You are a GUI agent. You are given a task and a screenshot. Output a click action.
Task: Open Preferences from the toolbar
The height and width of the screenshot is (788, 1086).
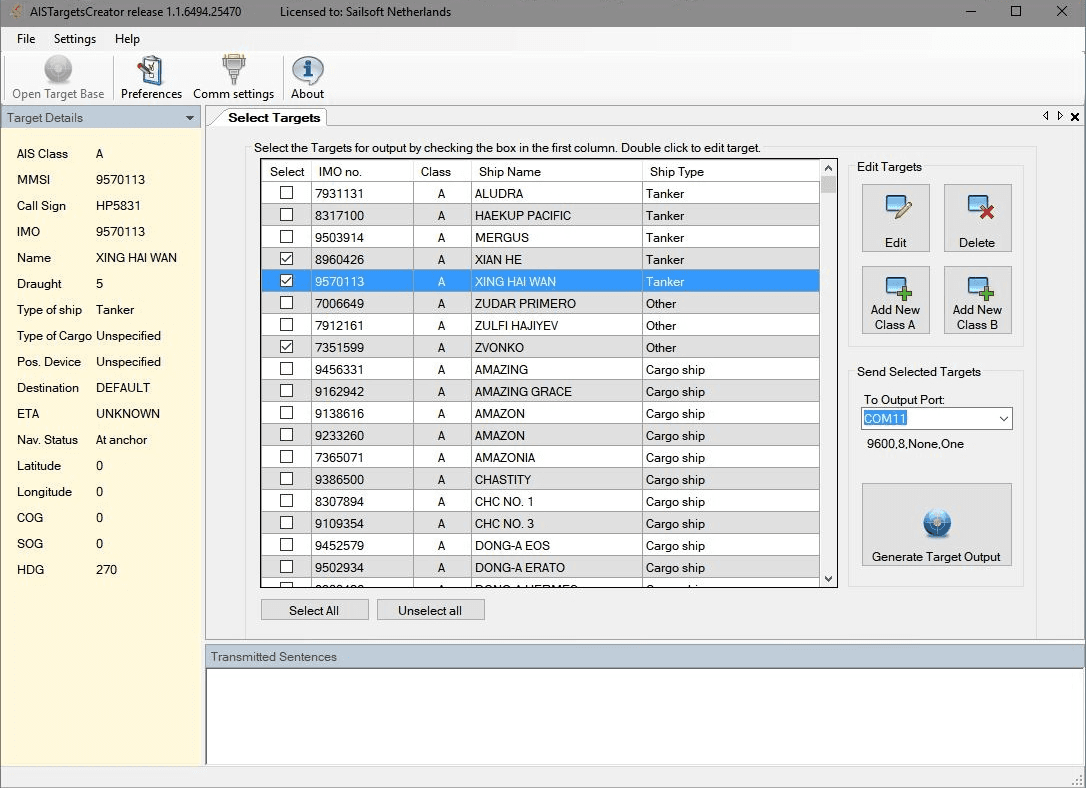[151, 78]
